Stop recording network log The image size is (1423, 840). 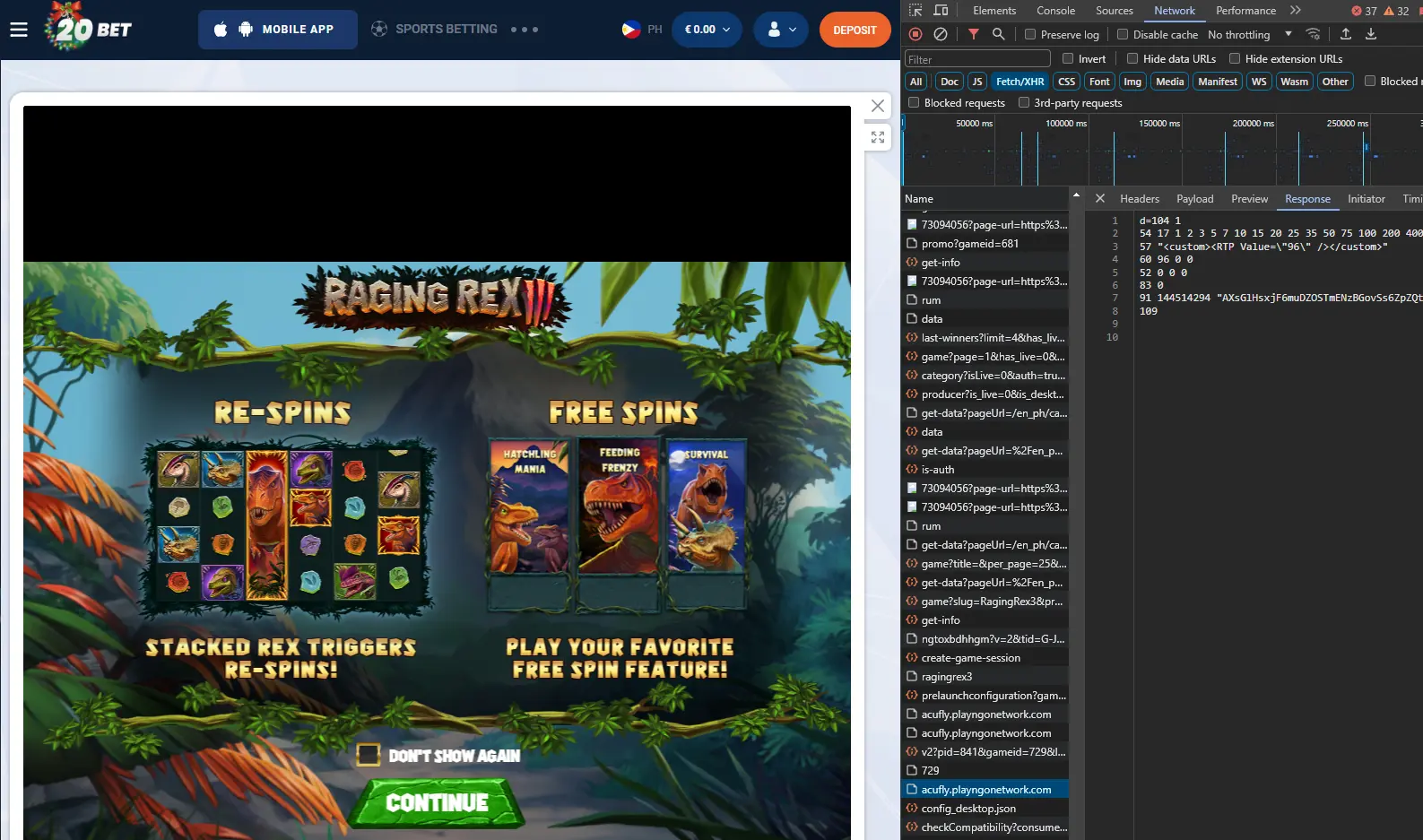point(915,34)
